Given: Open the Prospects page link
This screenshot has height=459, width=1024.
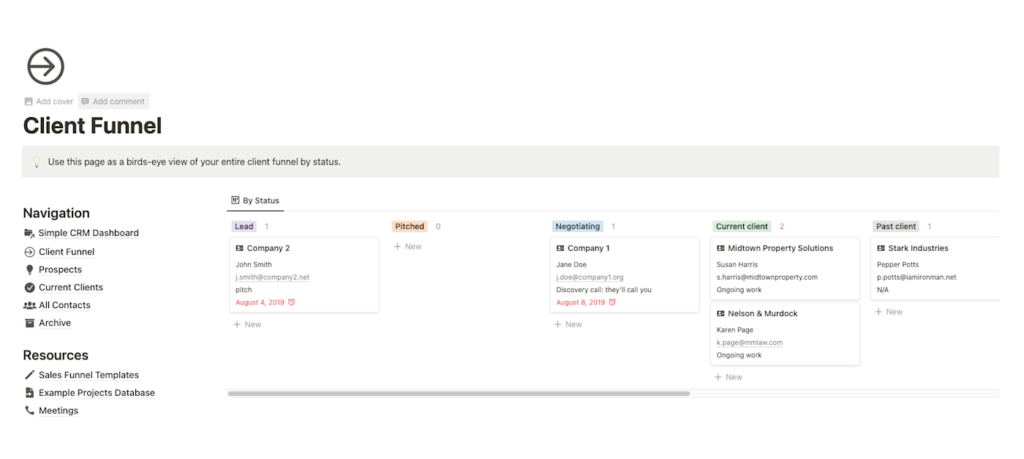Looking at the screenshot, I should (60, 270).
